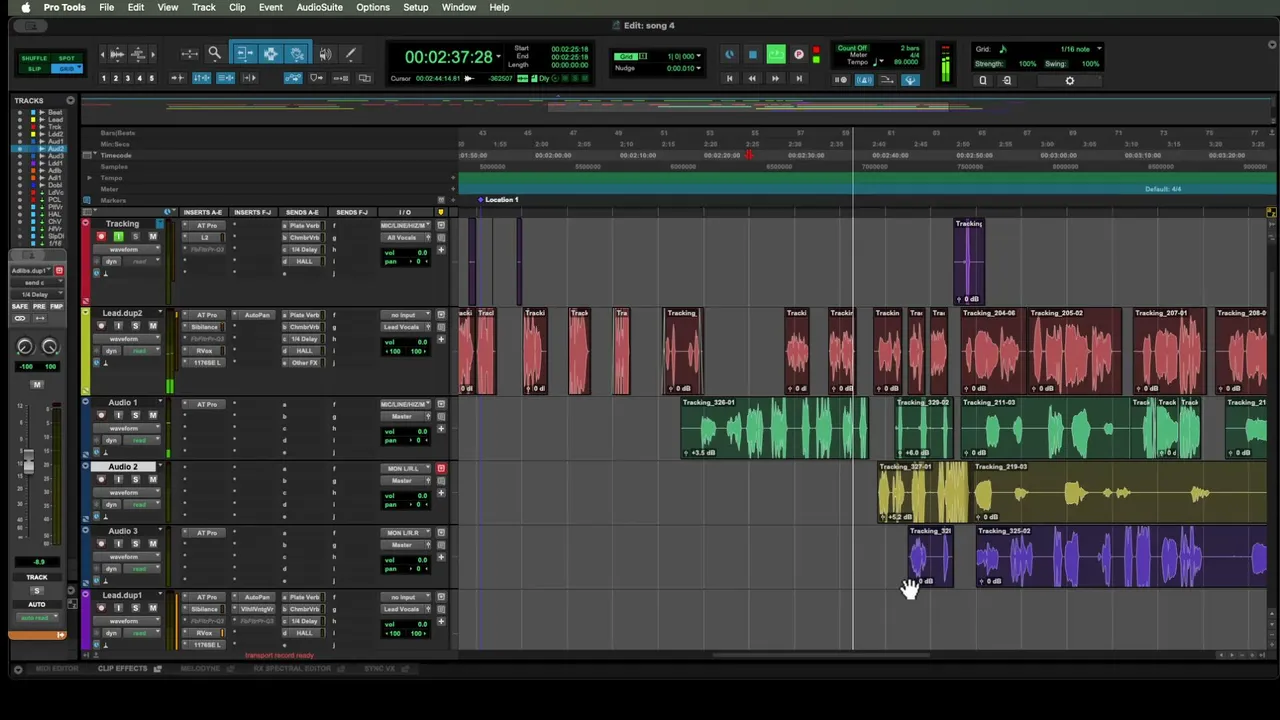The height and width of the screenshot is (720, 1280).
Task: Open Tracking track view selector (waveform)
Action: coord(127,249)
